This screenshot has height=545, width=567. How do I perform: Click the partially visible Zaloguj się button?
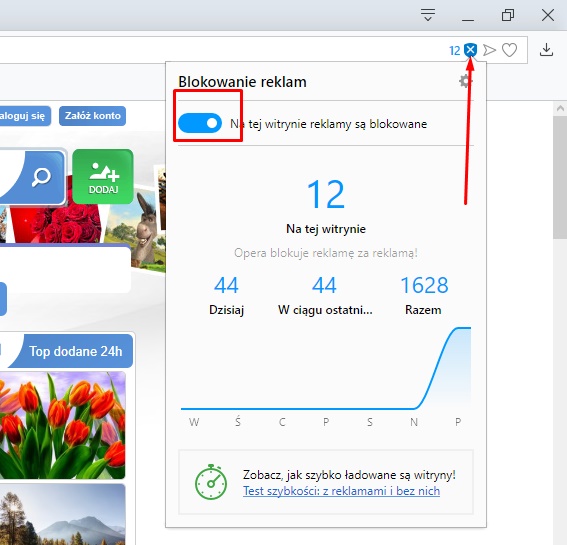[x=25, y=116]
